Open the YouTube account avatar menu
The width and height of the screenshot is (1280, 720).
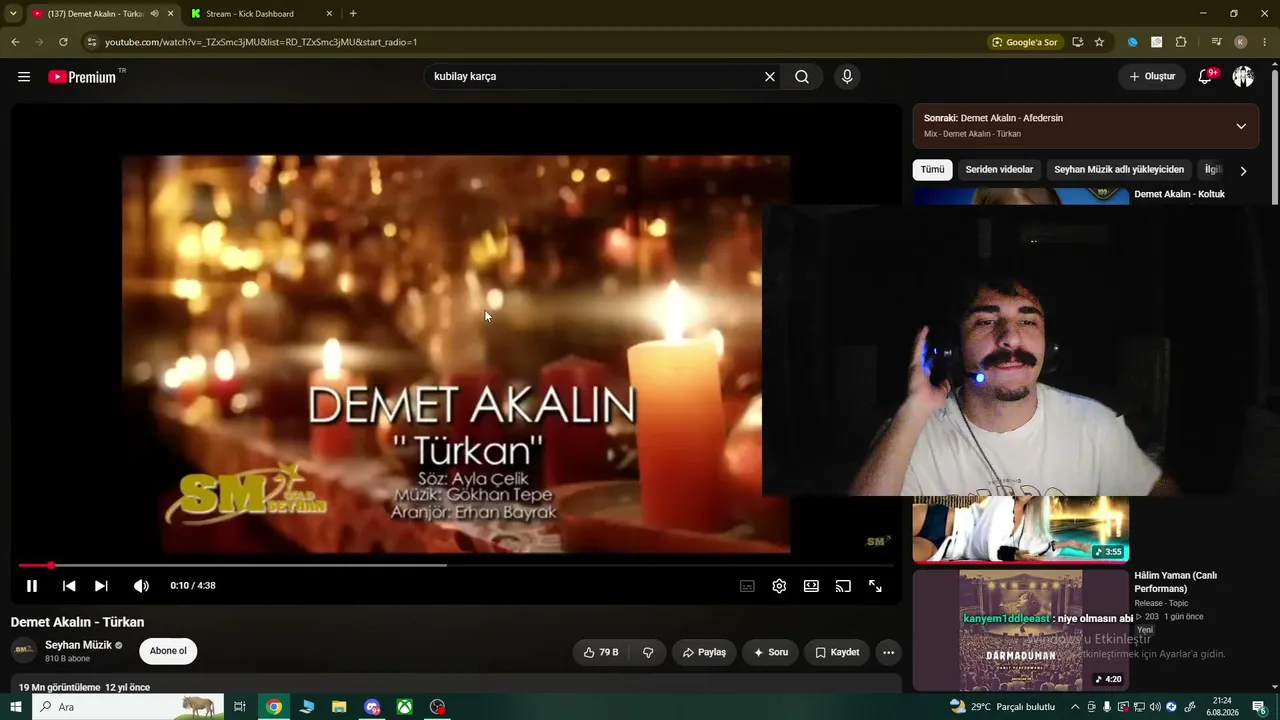click(x=1243, y=77)
